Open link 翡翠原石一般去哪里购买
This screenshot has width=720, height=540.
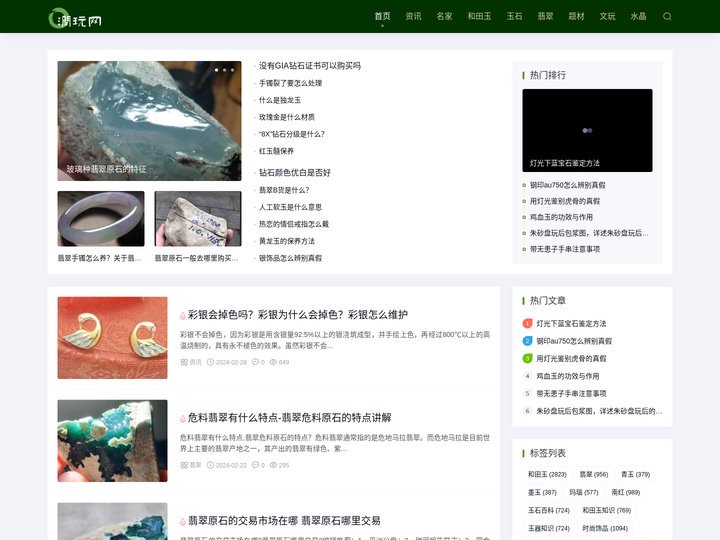tap(196, 259)
